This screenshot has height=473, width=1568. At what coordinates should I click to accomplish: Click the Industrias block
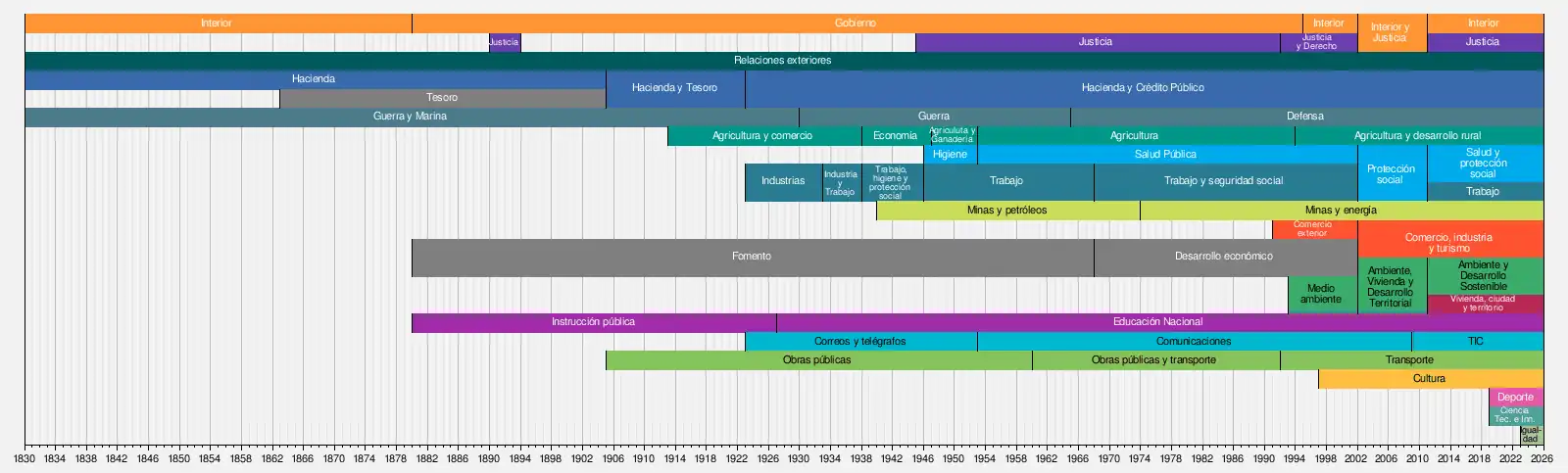[783, 182]
